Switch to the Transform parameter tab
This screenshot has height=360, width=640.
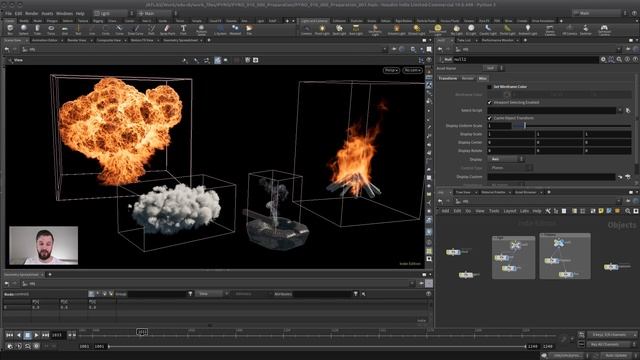pyautogui.click(x=448, y=78)
